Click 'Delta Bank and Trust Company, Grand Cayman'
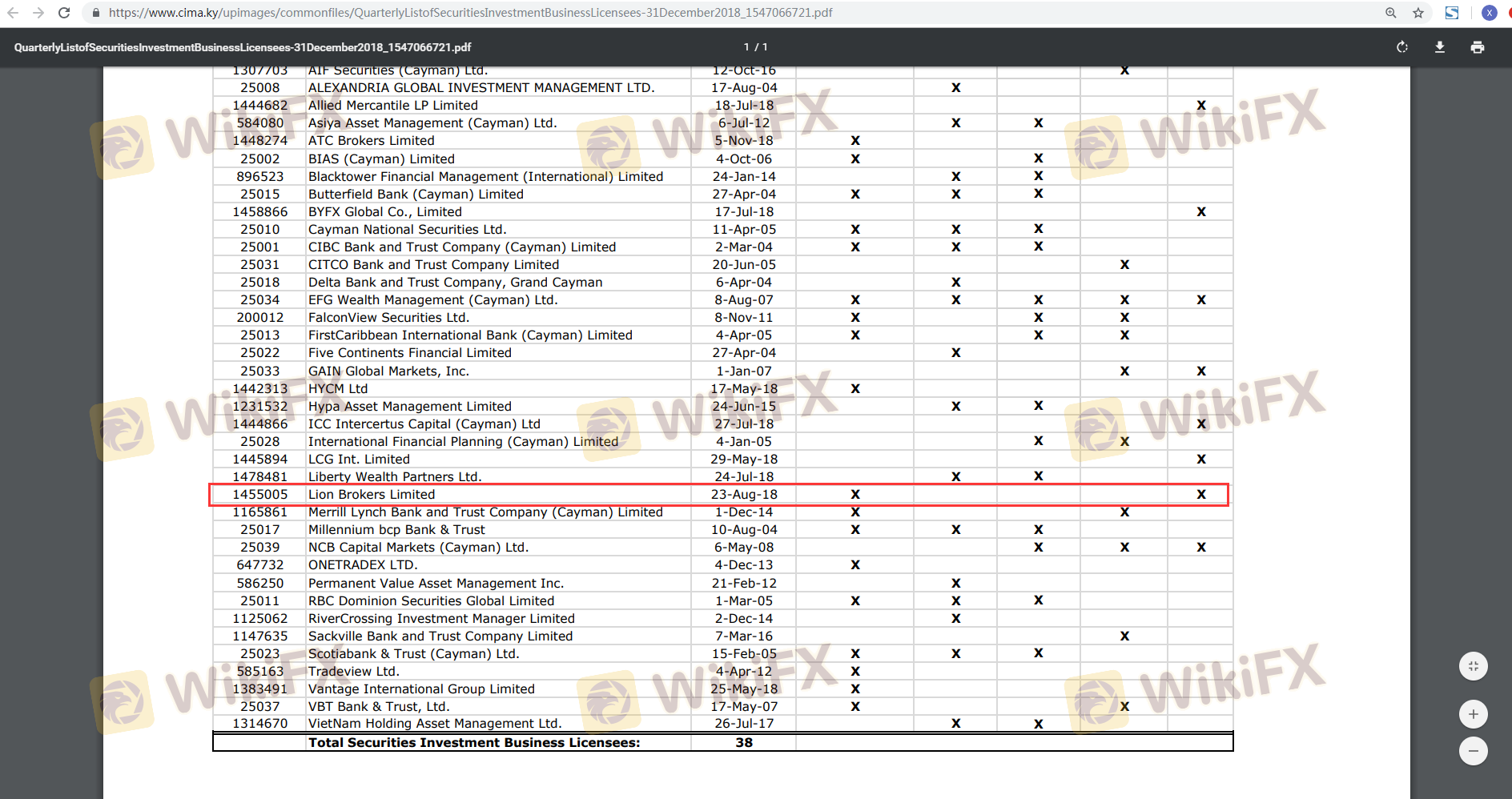 coord(456,283)
